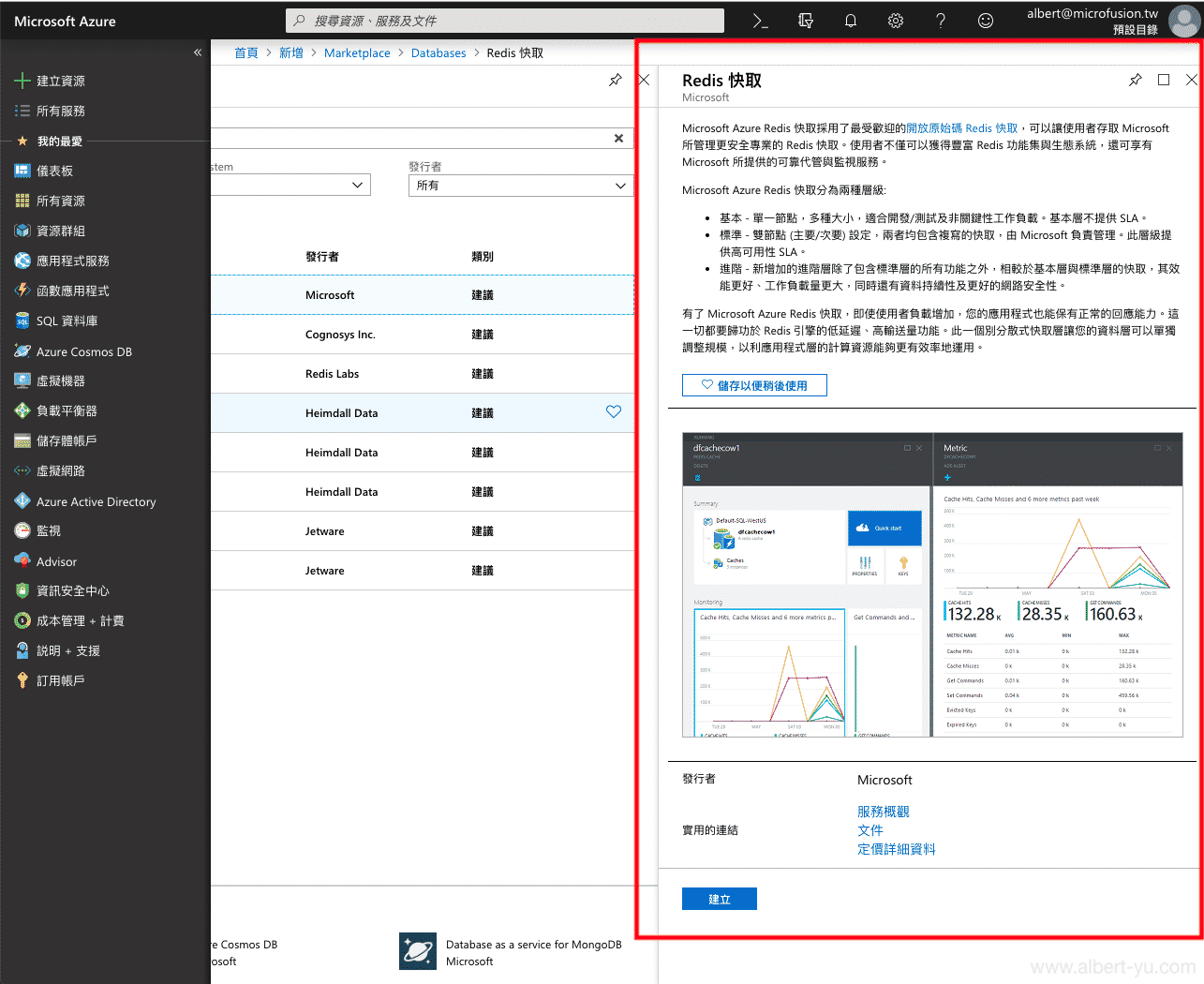
Task: Select the Cognosys Inc. row
Action: point(423,335)
